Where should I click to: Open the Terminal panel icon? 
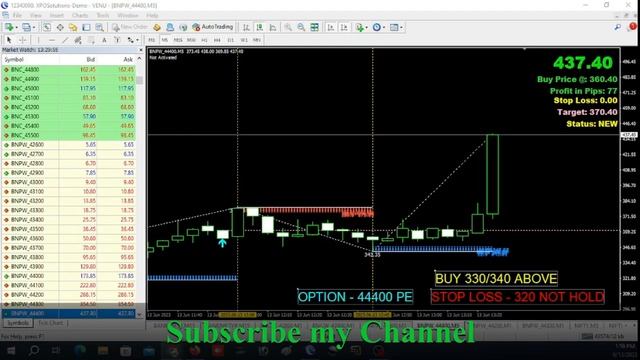click(86, 27)
